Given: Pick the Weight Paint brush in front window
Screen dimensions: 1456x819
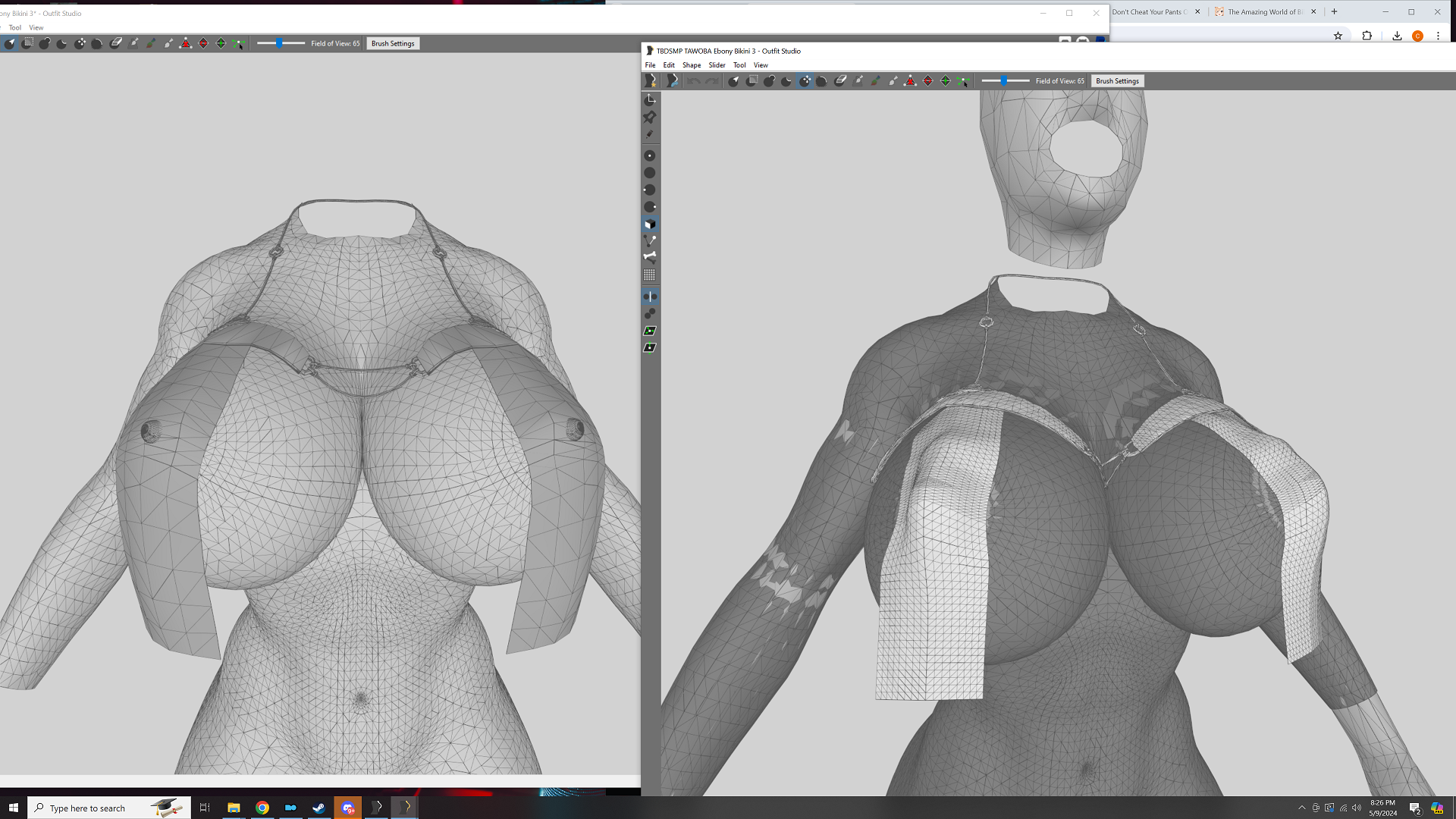Looking at the screenshot, I should (858, 81).
